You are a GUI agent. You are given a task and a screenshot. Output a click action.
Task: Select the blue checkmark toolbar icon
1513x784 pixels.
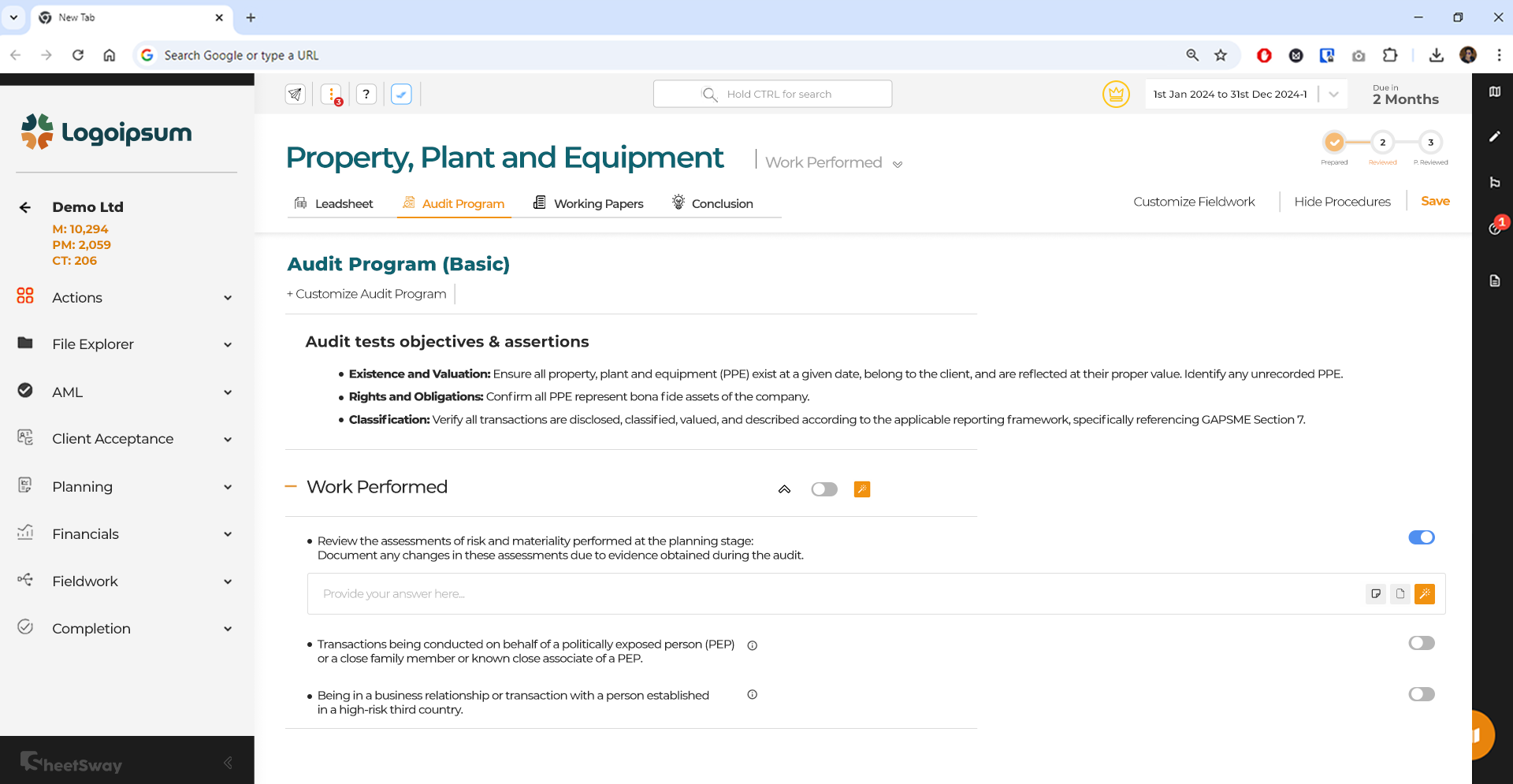(x=401, y=94)
